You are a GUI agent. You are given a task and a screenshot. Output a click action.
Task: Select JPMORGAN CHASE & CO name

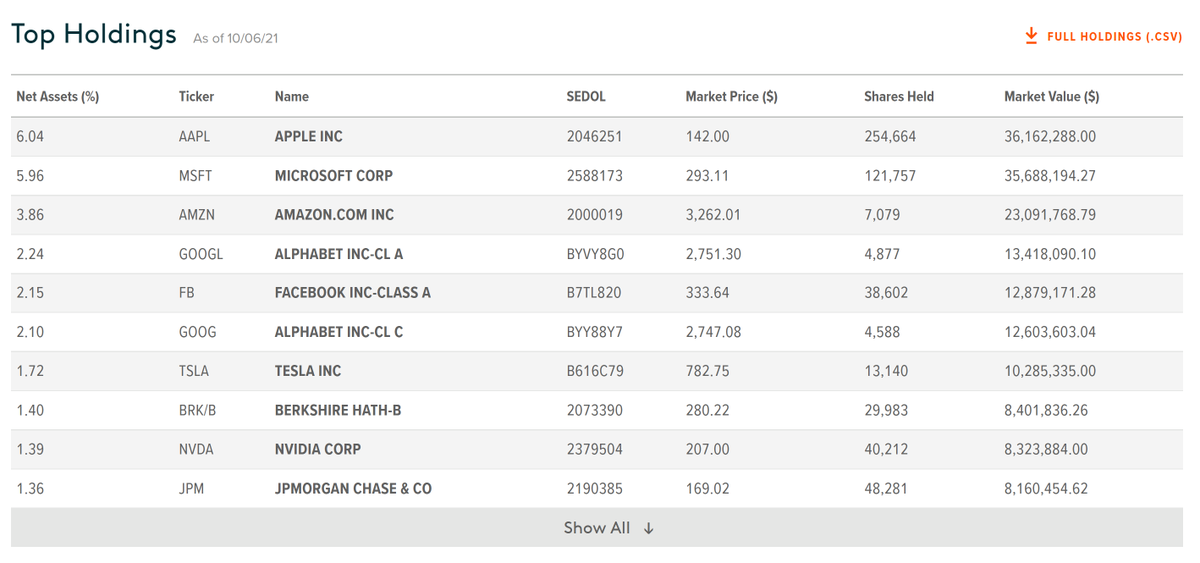(x=353, y=489)
